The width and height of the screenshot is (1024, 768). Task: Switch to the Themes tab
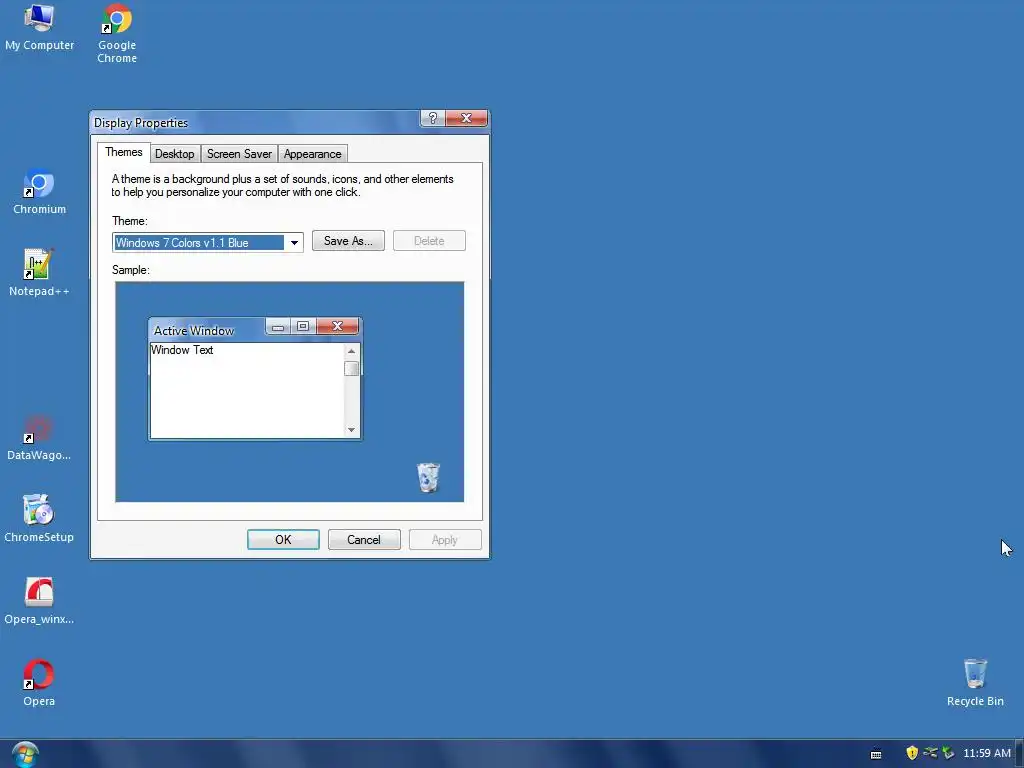coord(123,152)
